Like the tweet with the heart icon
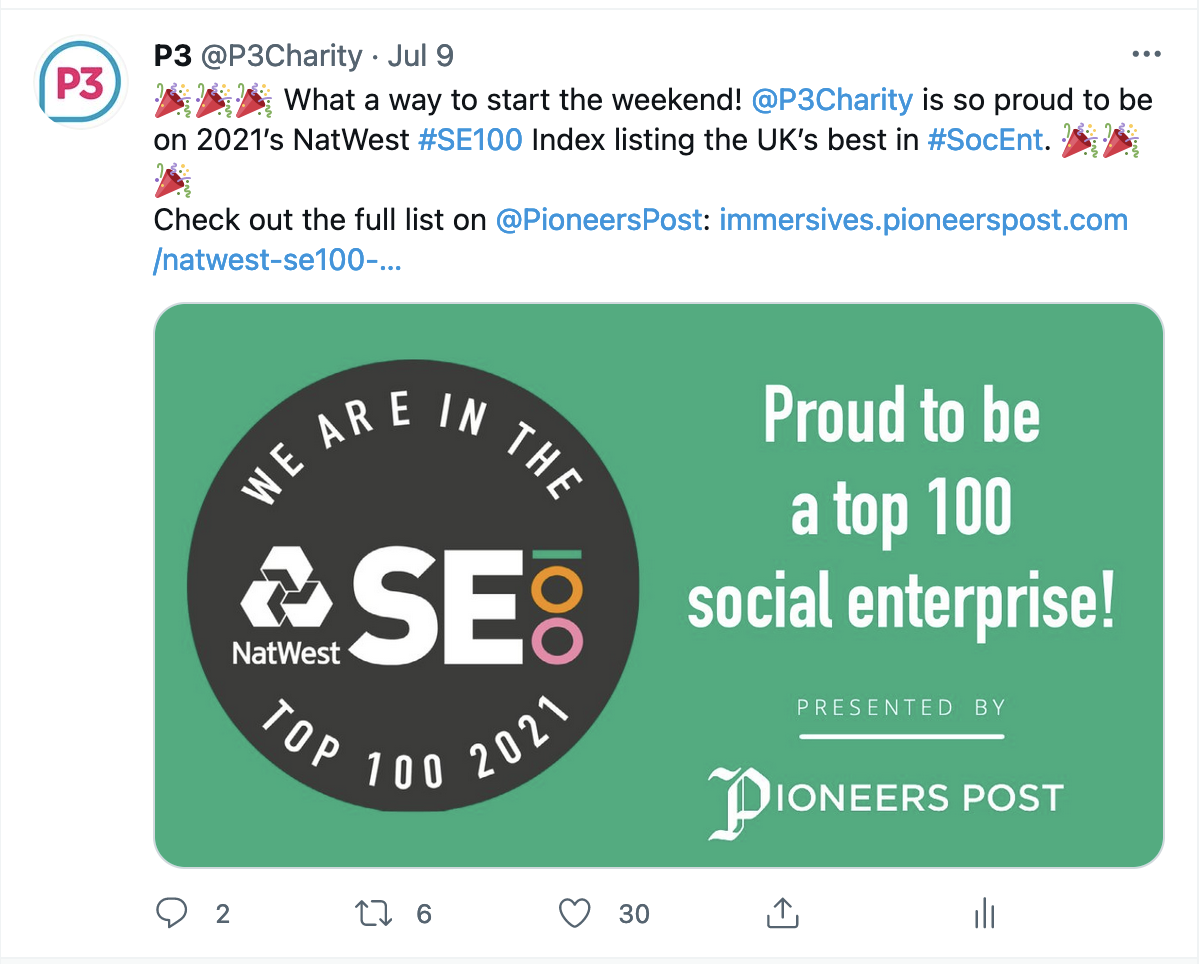1204x964 pixels. click(574, 912)
